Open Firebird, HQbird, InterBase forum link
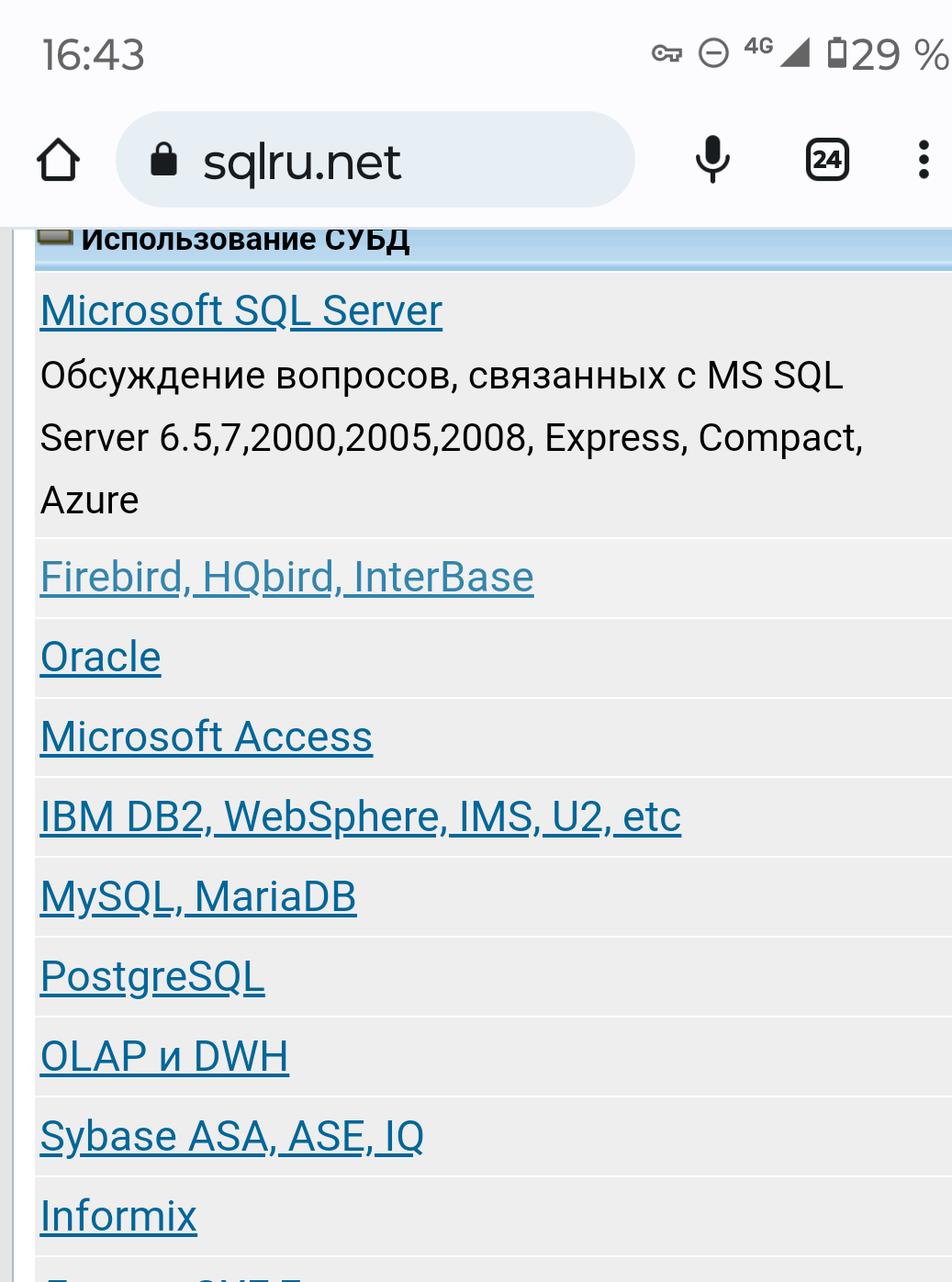 tap(286, 578)
